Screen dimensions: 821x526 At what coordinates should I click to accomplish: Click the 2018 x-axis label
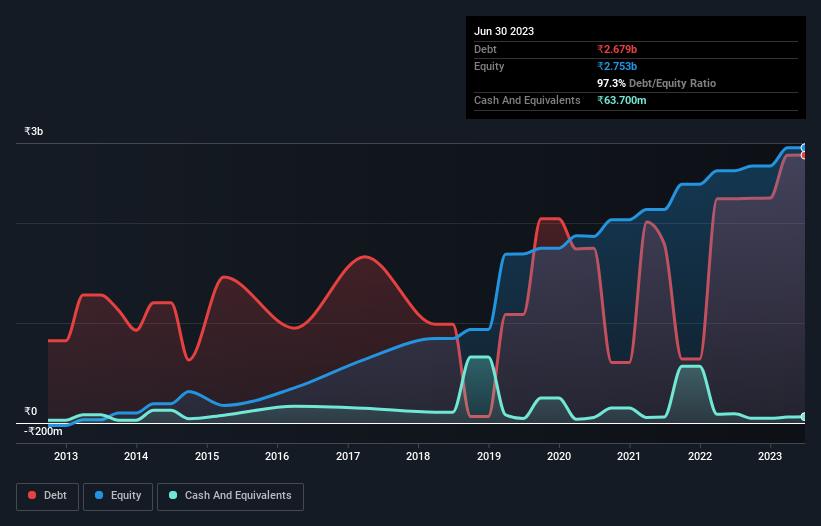point(418,456)
